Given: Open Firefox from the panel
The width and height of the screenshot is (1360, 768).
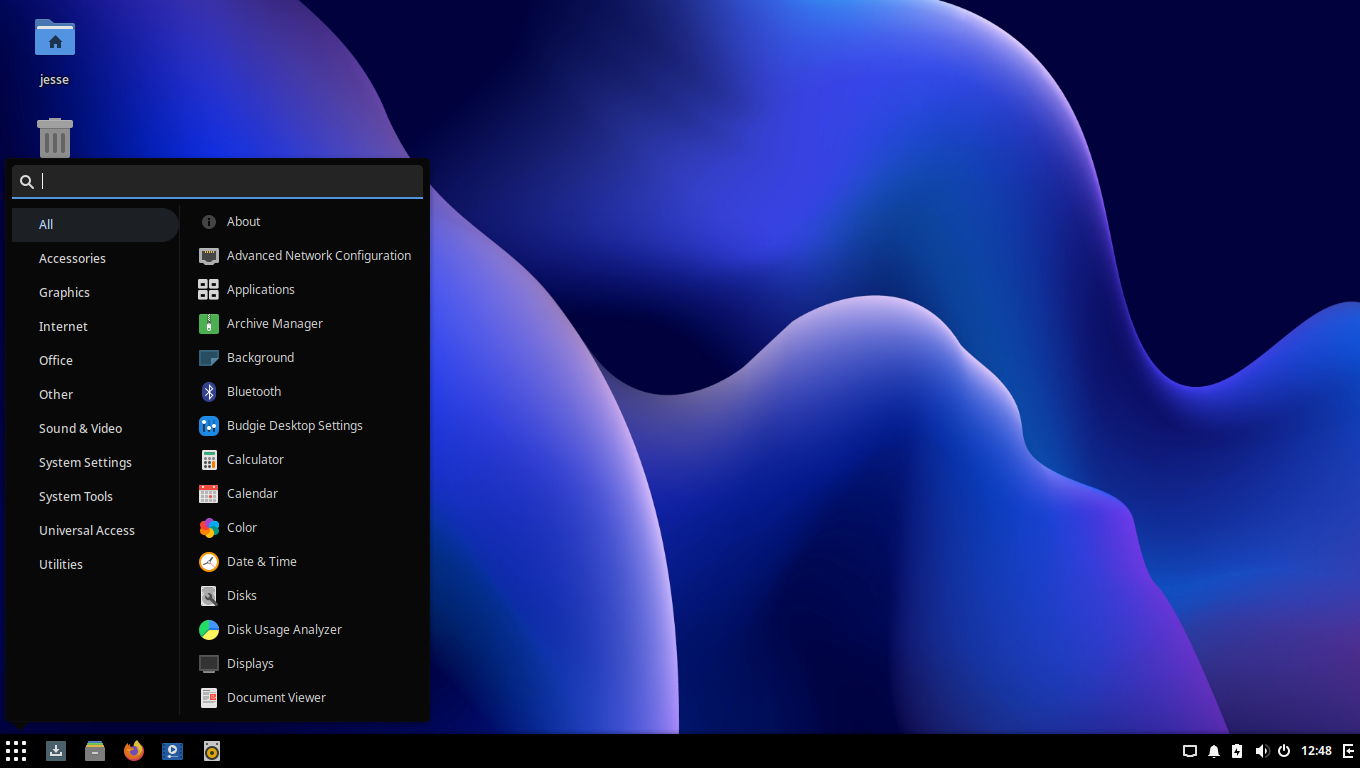Looking at the screenshot, I should click(x=134, y=751).
